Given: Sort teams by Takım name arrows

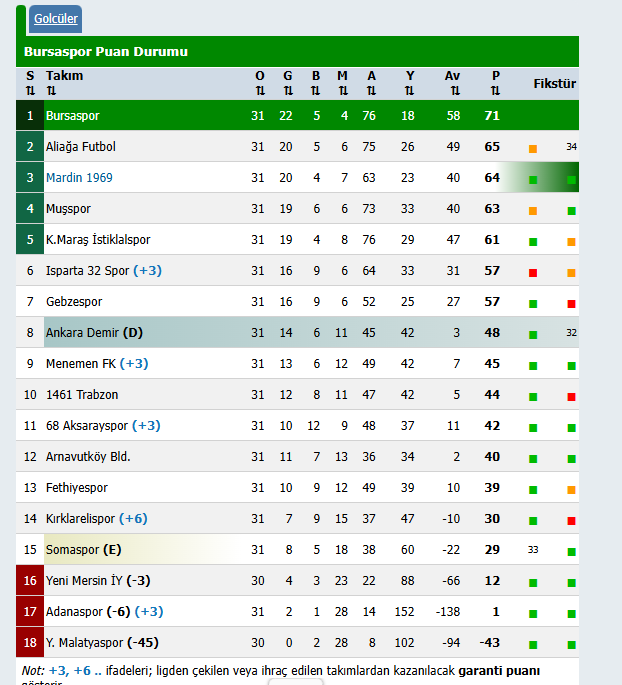Looking at the screenshot, I should click(x=51, y=91).
